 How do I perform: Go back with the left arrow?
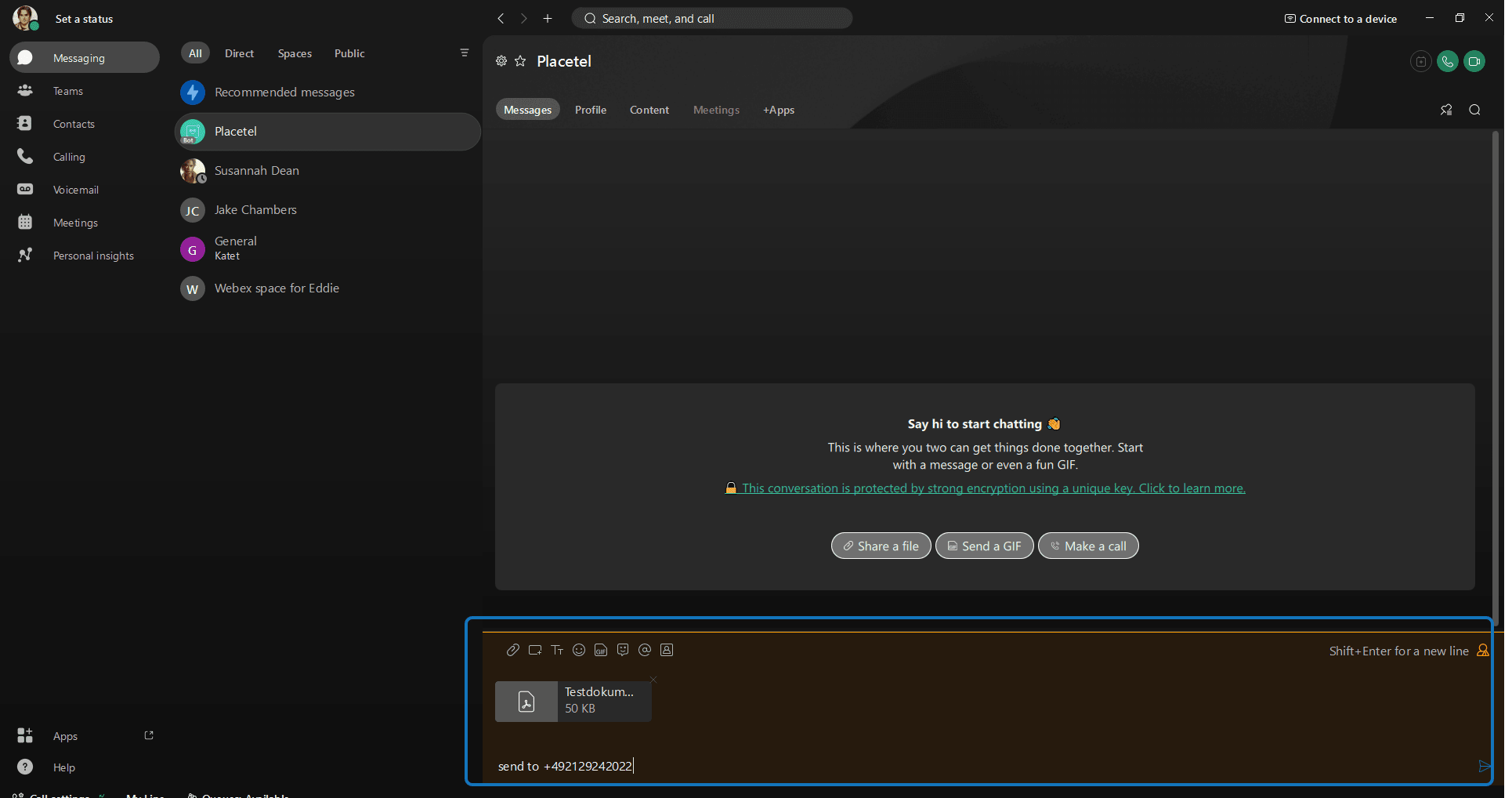(x=501, y=18)
